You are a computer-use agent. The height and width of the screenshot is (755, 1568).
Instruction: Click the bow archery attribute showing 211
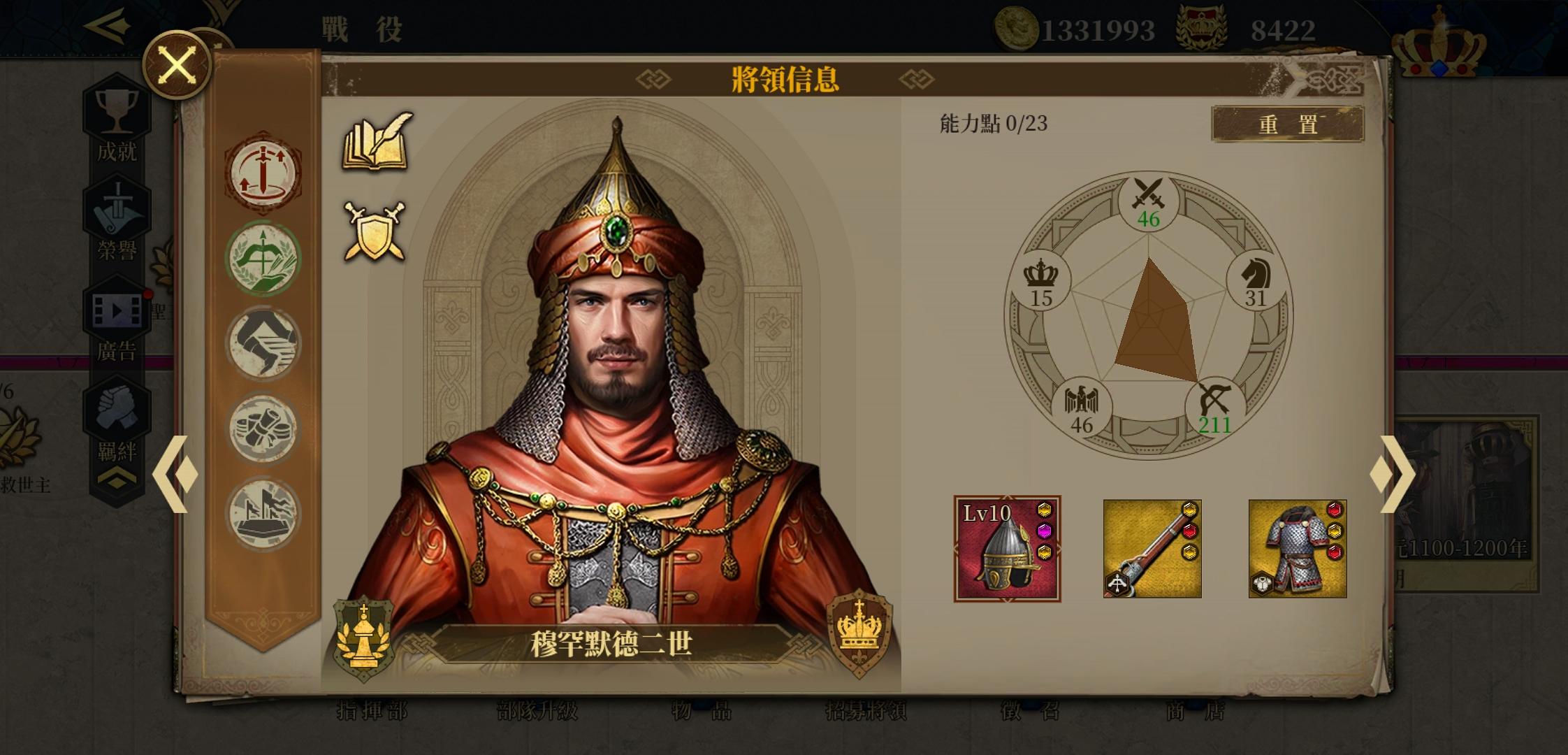1214,408
